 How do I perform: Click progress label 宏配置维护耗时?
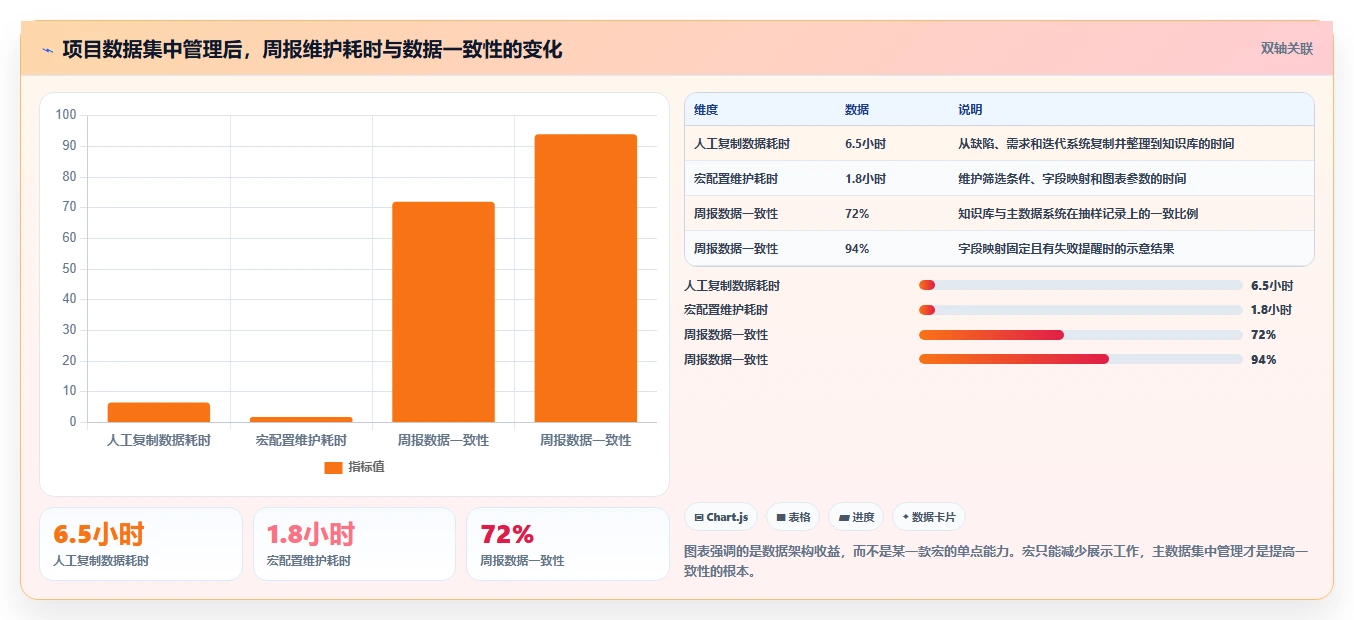726,310
